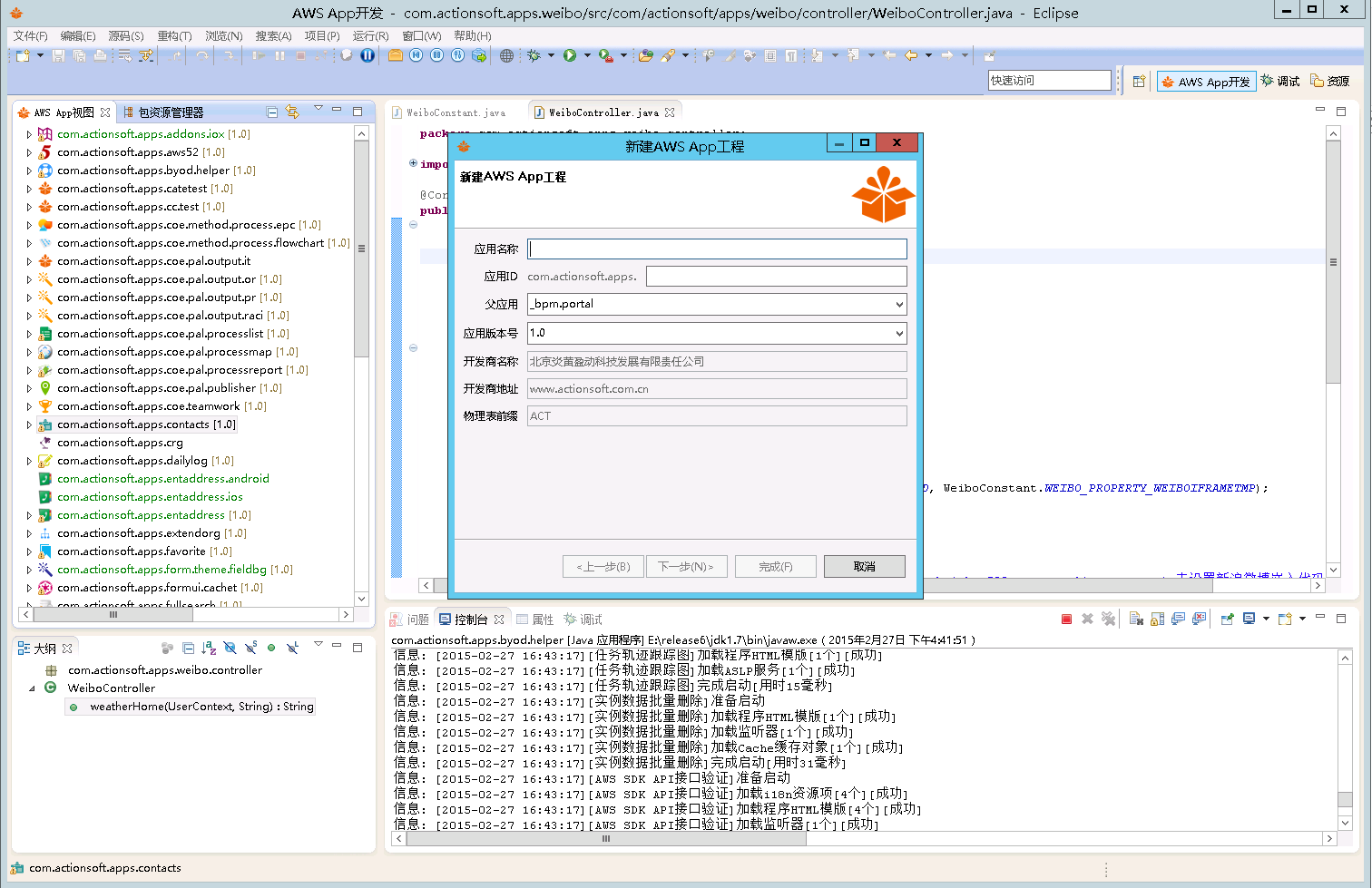Screen dimensions: 1372x888
Task: Click the yellow back navigation arrow
Action: coord(911,56)
